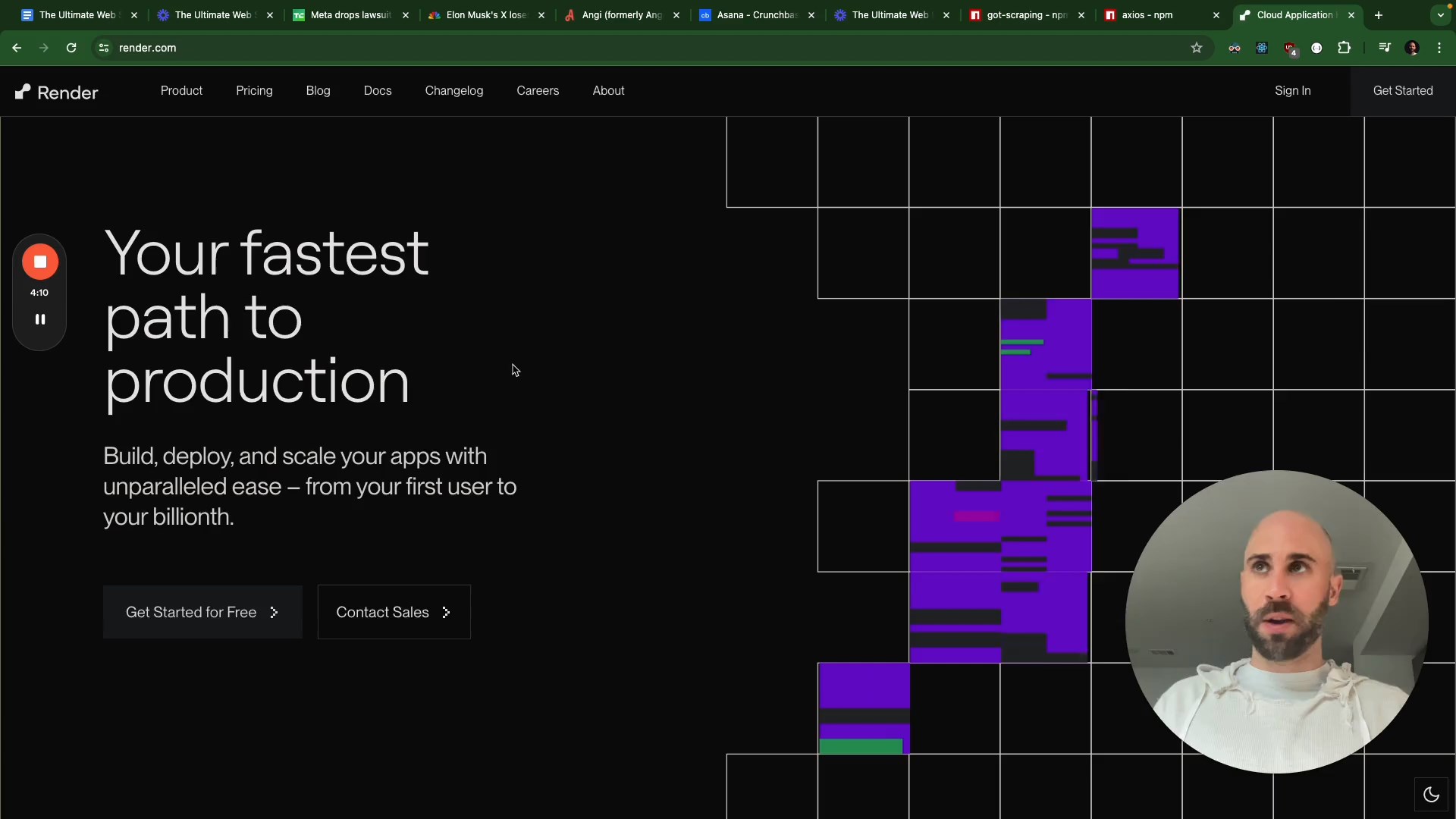Stop the screen recording with red button

(40, 262)
